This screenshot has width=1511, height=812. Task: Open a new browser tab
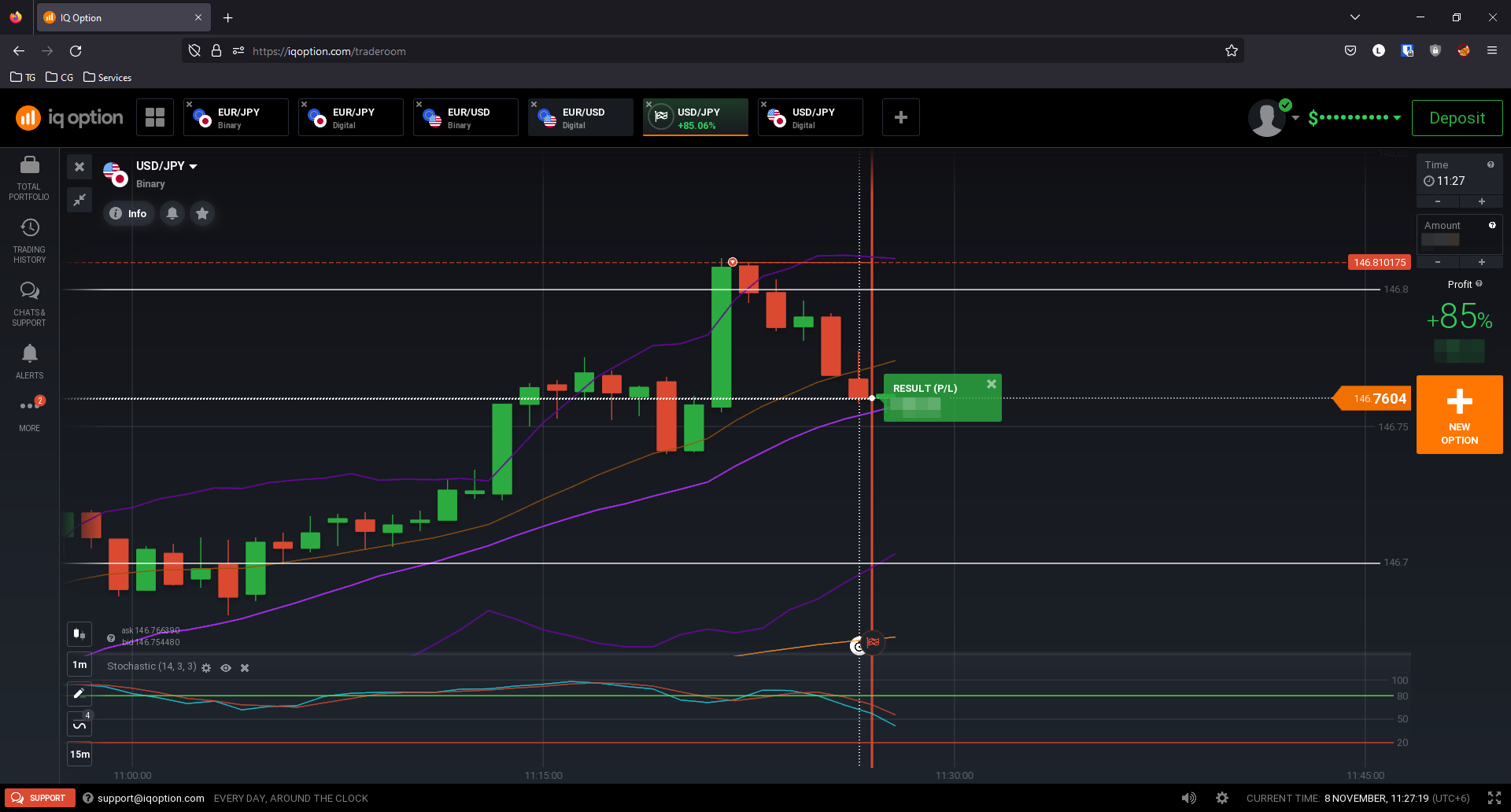(x=227, y=17)
